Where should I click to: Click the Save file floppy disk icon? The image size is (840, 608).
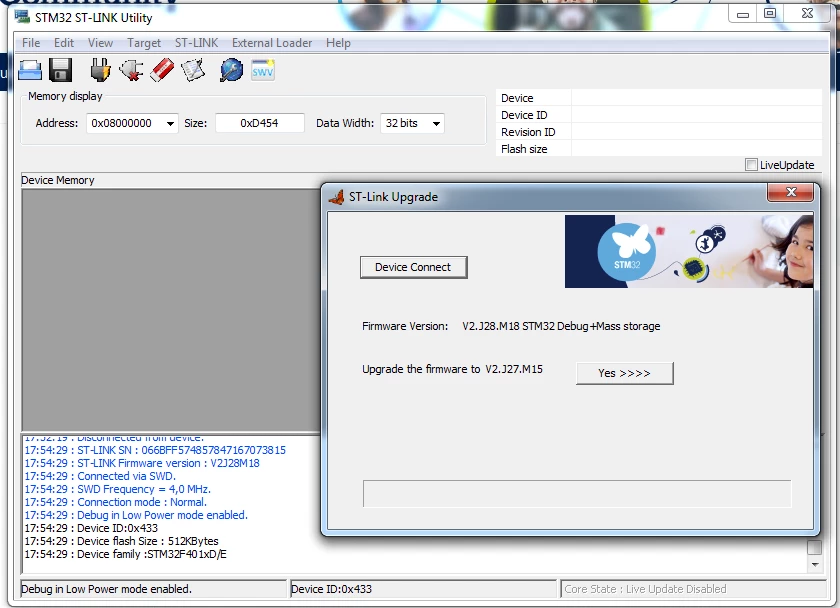click(61, 70)
